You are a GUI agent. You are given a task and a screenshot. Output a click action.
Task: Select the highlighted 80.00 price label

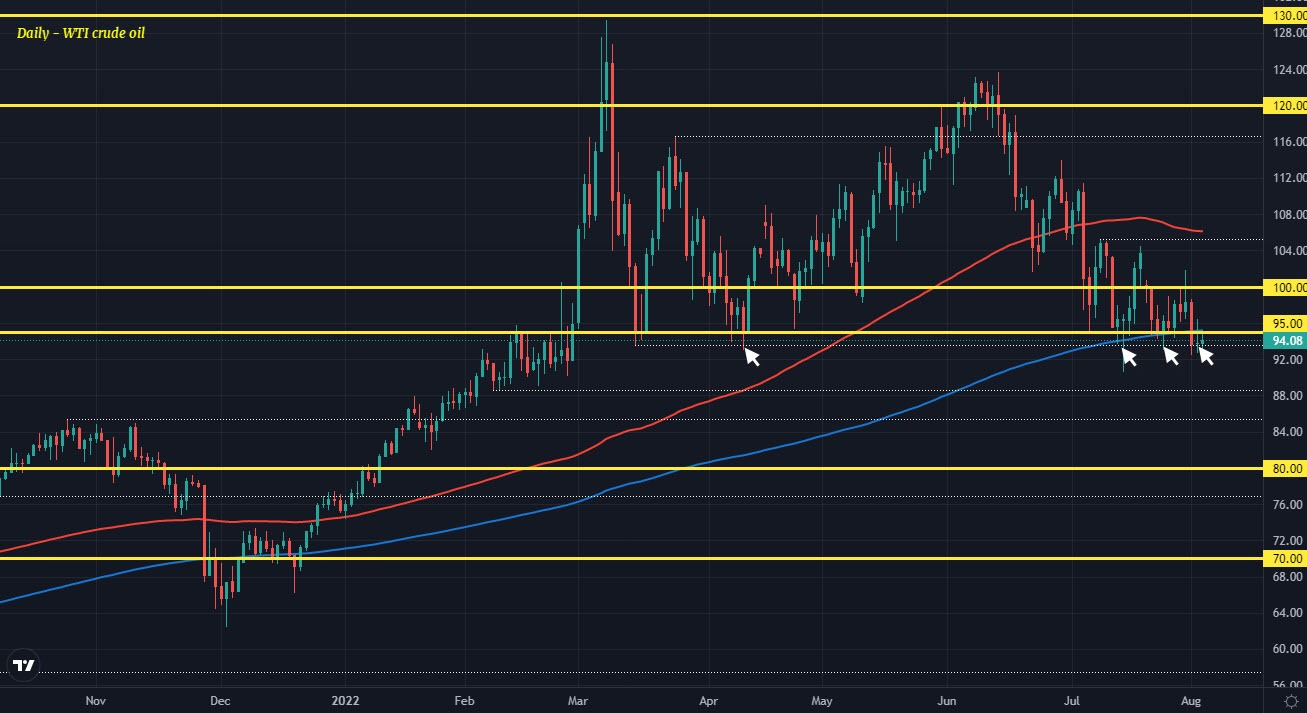tap(1284, 468)
